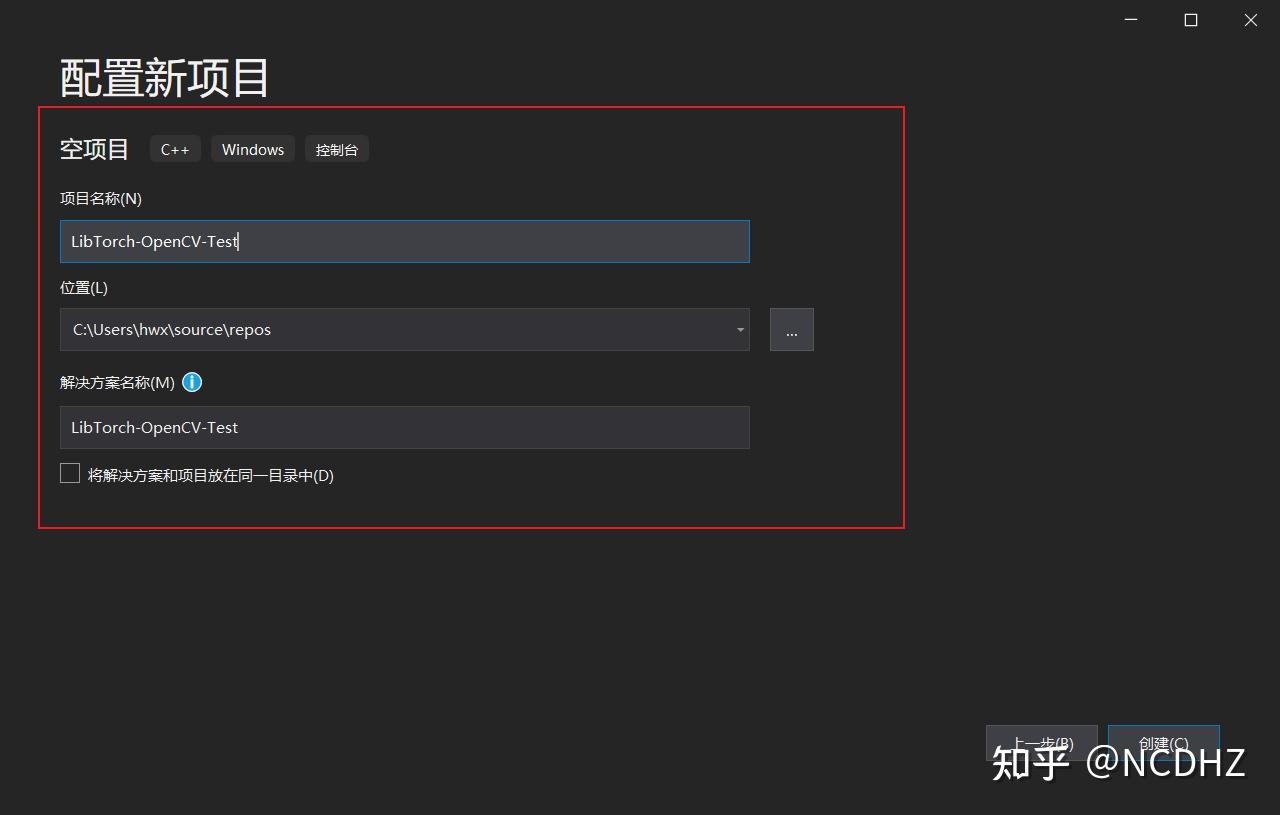
Task: Select the Windows tag
Action: pyautogui.click(x=252, y=148)
